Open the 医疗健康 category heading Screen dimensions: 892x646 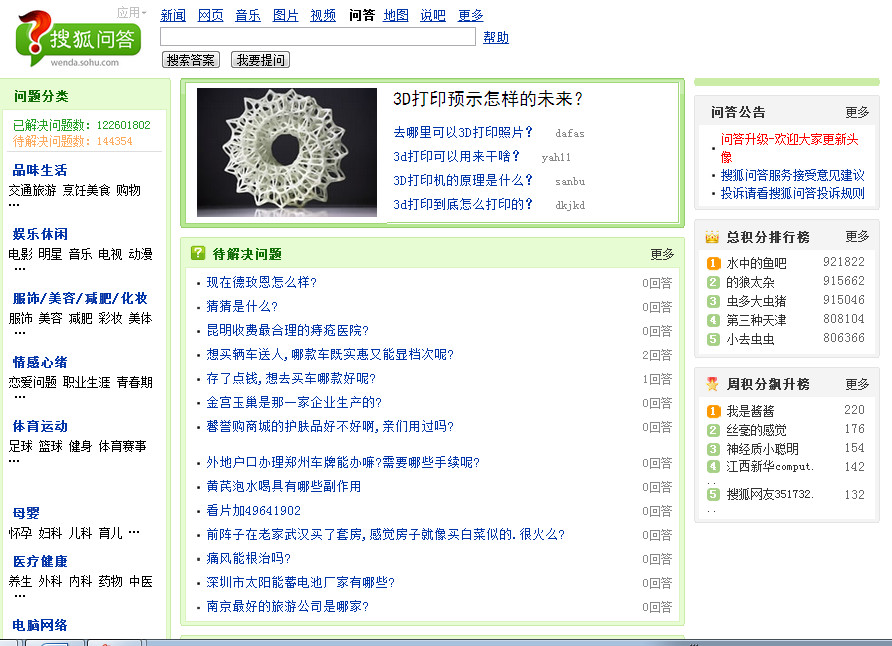[40, 561]
